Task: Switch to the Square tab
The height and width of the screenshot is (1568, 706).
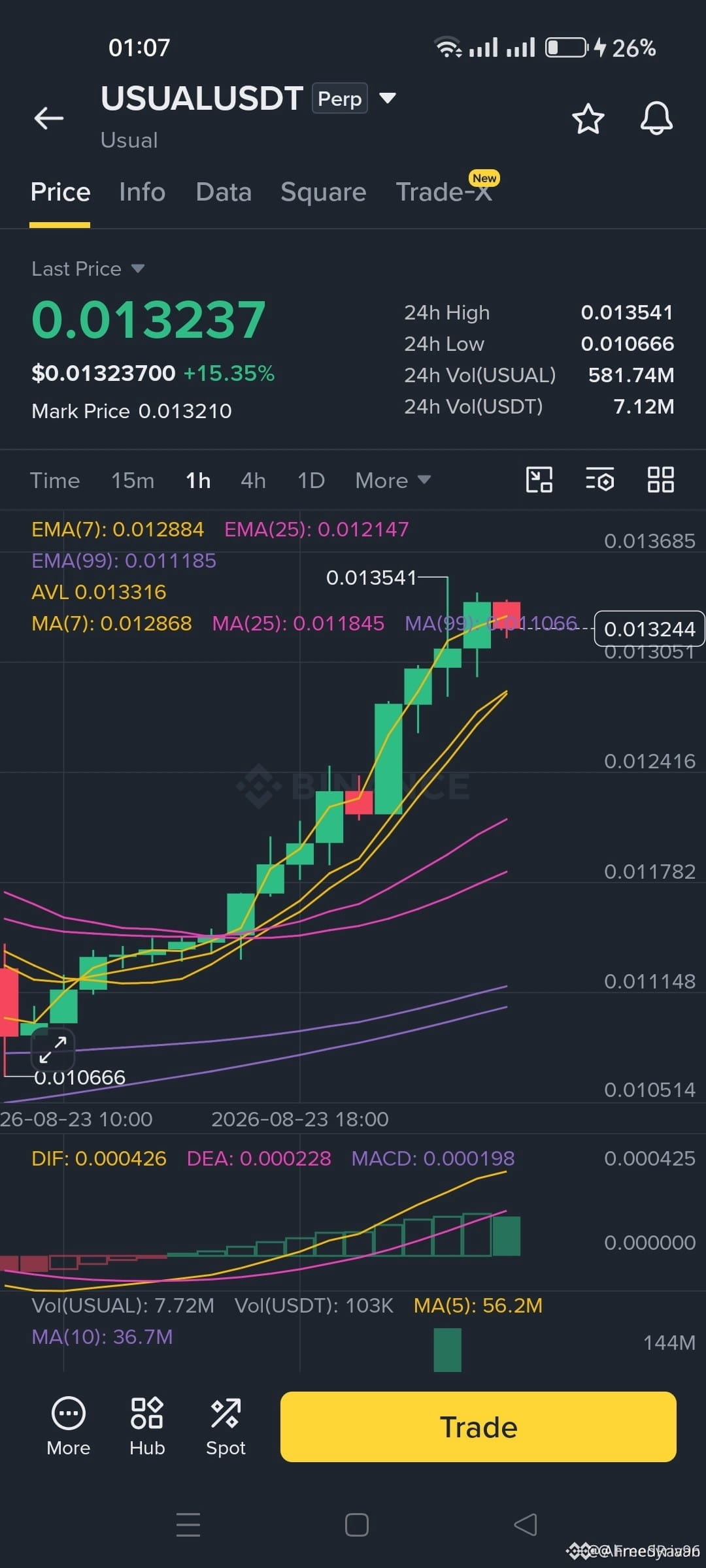Action: 323,192
